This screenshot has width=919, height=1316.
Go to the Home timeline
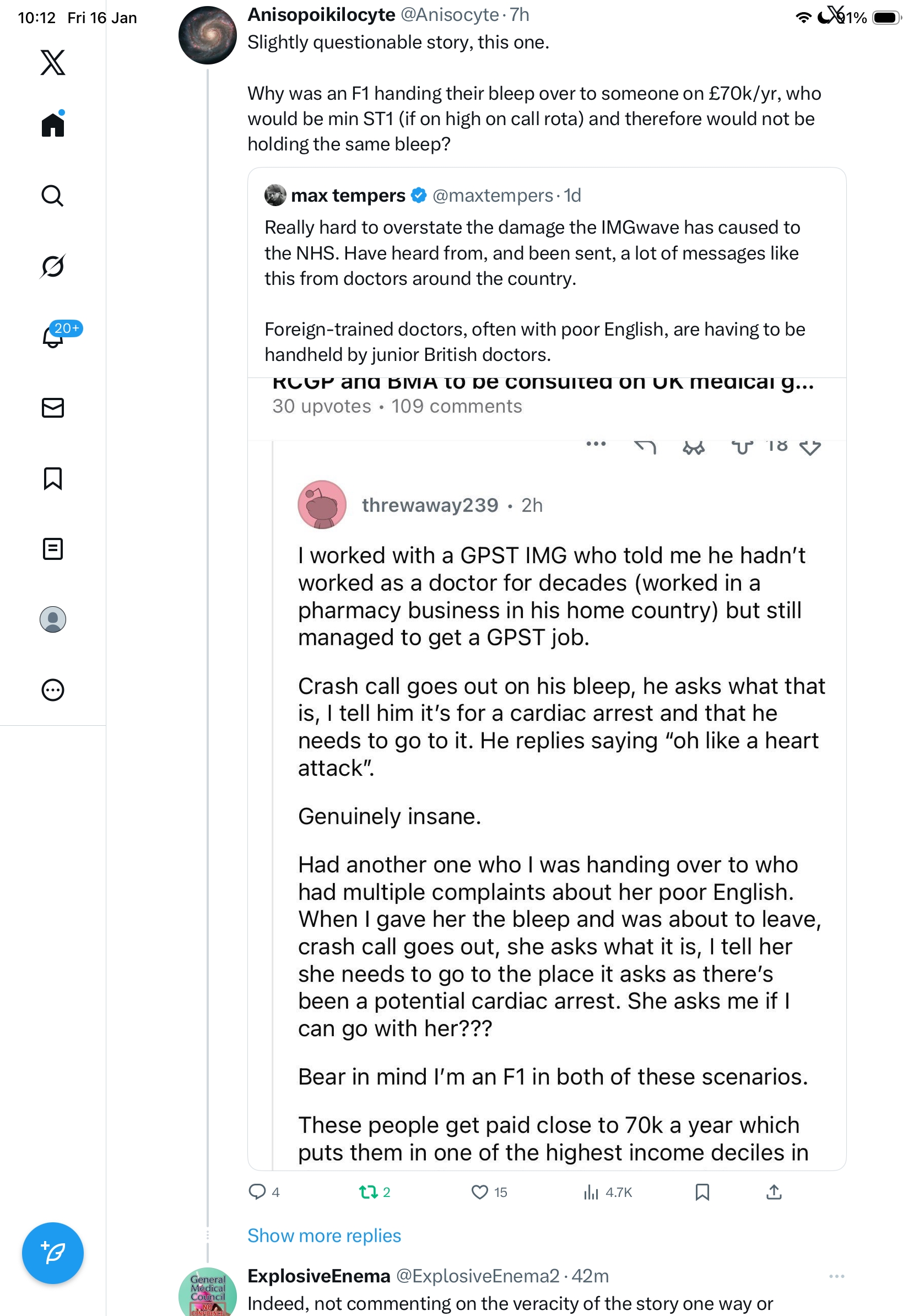53,125
